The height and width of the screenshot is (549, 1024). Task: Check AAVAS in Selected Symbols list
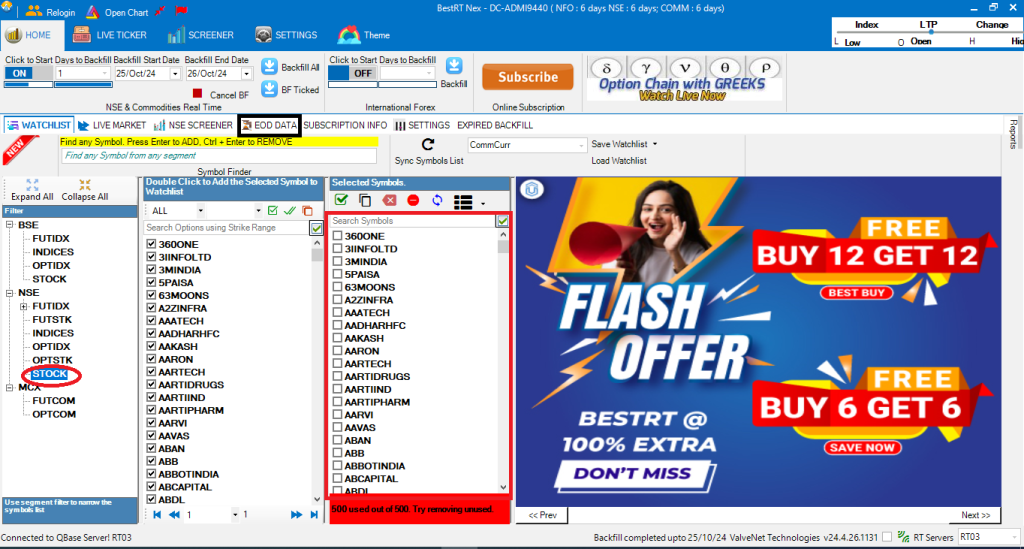(x=338, y=427)
